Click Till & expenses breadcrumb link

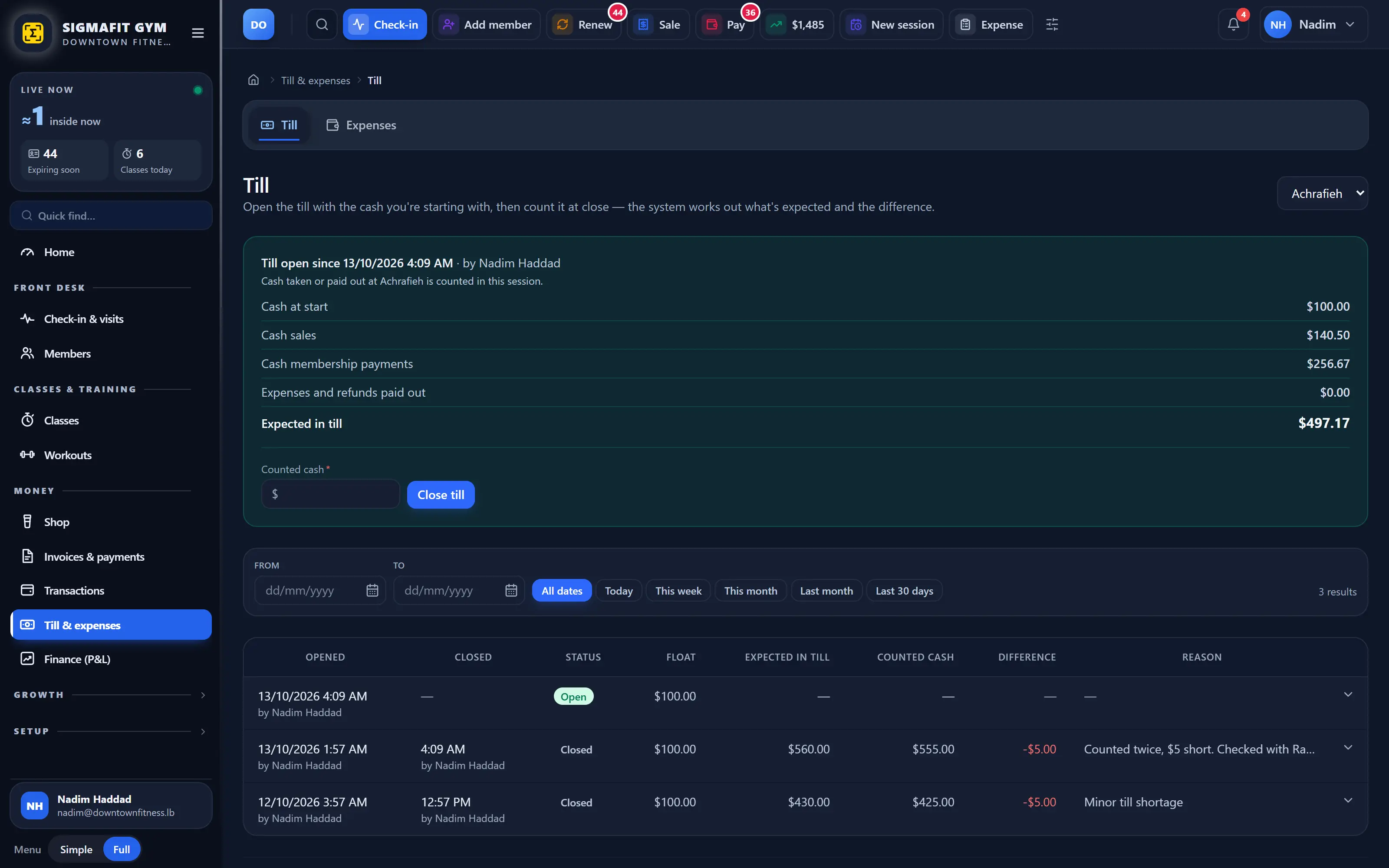coord(316,80)
